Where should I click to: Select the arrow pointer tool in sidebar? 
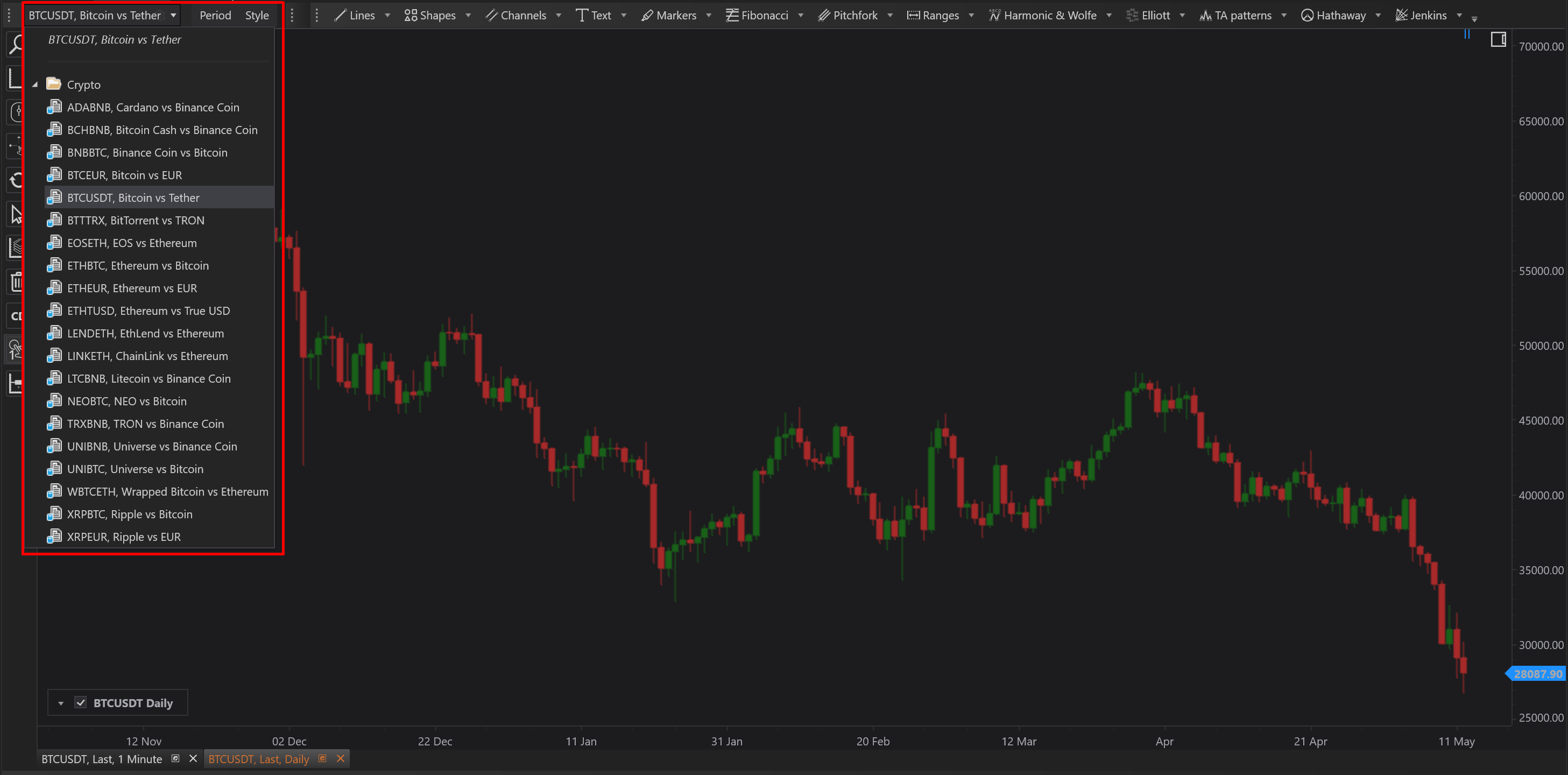17,214
